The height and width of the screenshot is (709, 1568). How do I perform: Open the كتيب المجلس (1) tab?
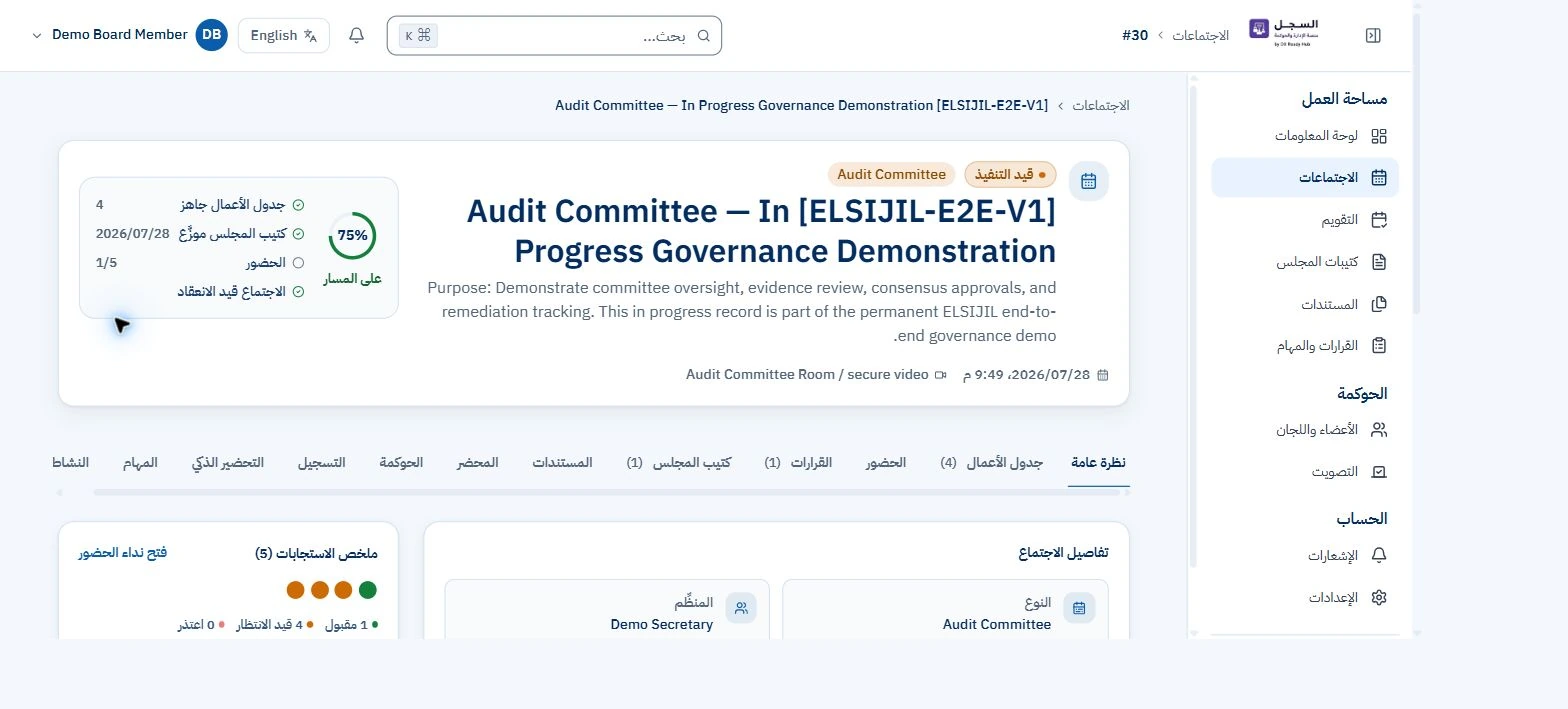point(679,463)
